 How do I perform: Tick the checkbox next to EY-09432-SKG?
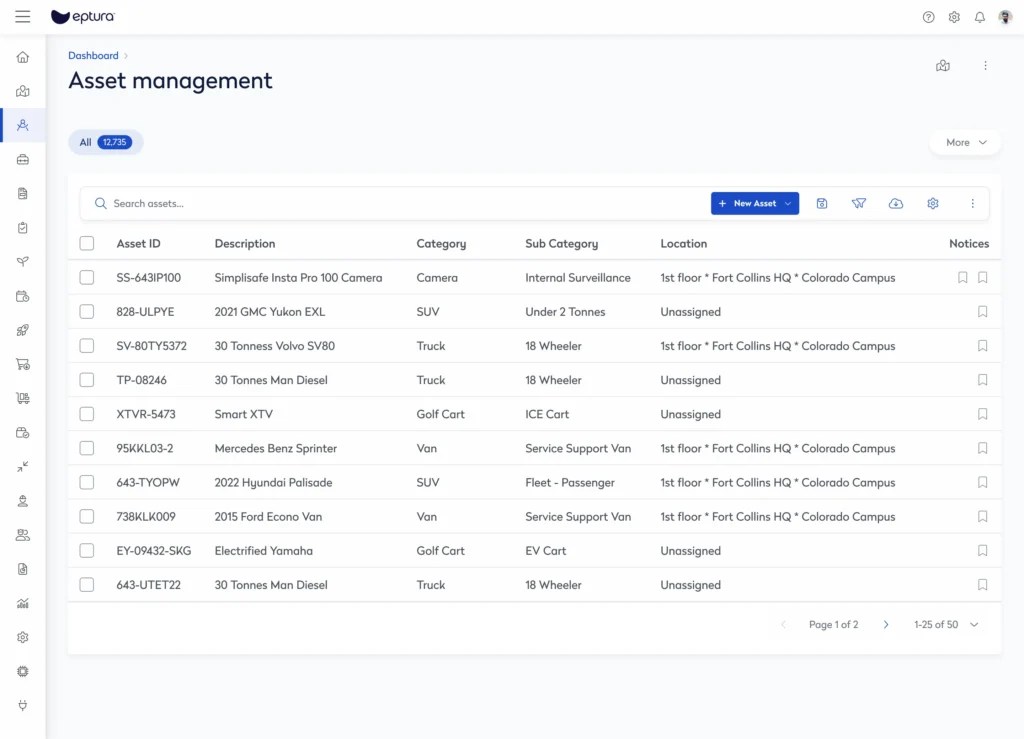click(87, 550)
